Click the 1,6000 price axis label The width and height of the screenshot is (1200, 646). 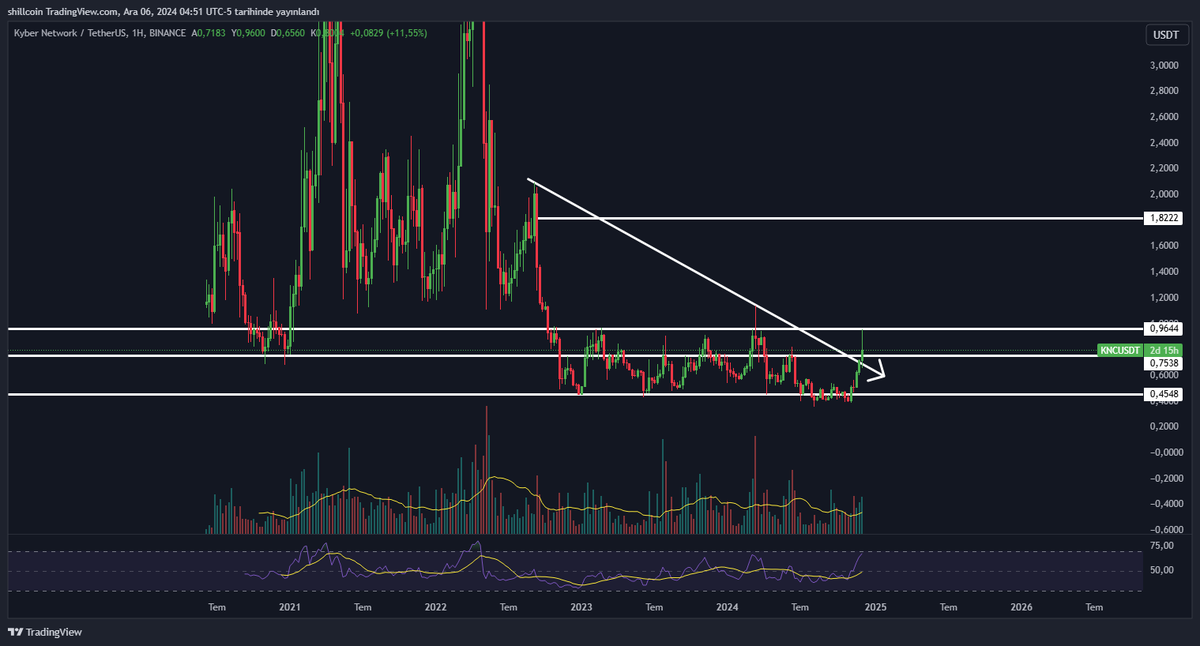pos(1164,245)
